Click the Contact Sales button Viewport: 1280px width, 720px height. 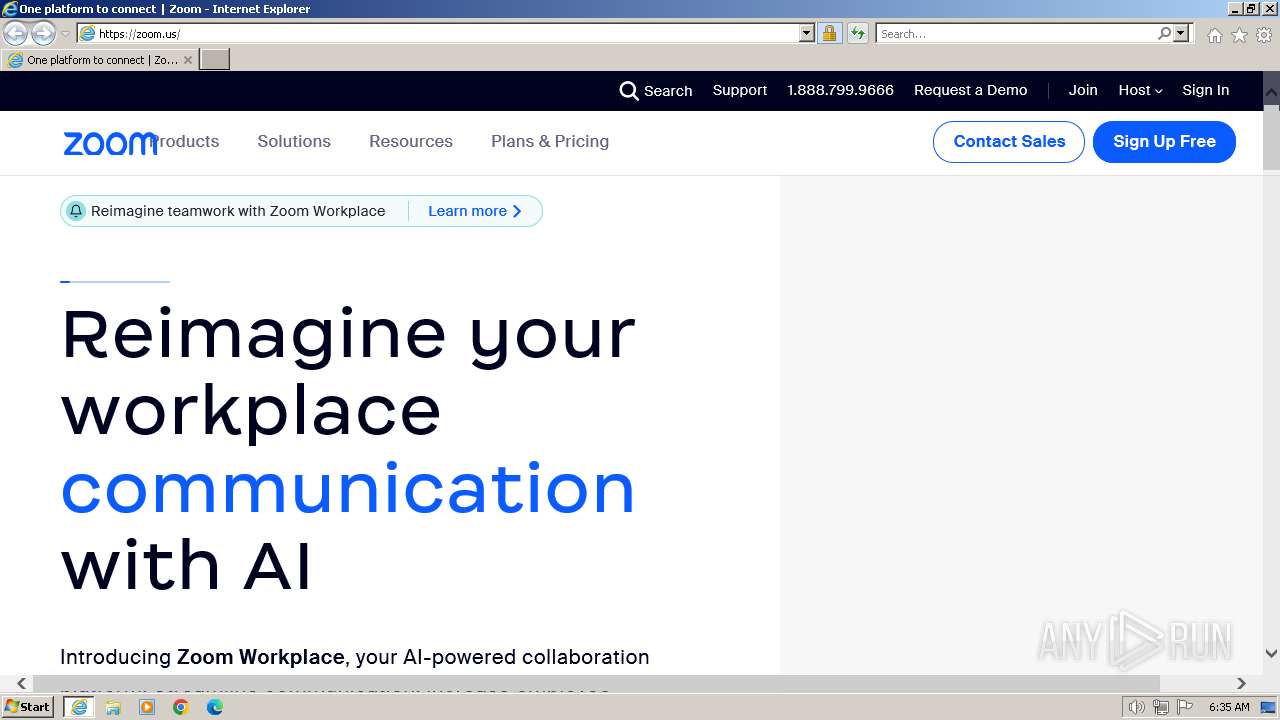1009,141
